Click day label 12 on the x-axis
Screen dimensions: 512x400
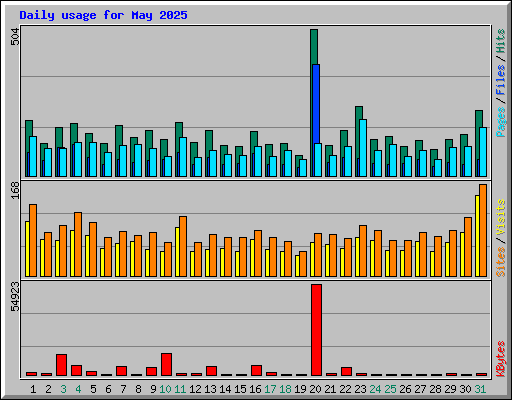click(x=195, y=389)
